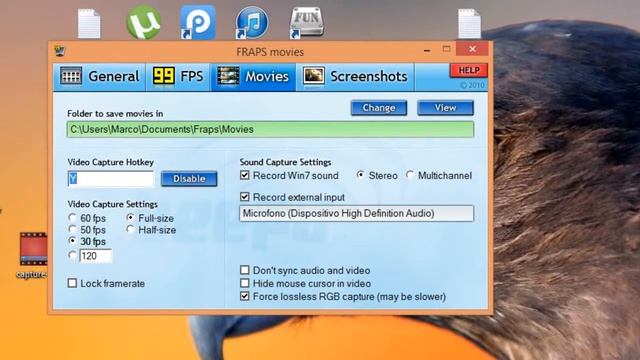Choose Full-size video capture
This screenshot has height=360, width=640.
131,218
